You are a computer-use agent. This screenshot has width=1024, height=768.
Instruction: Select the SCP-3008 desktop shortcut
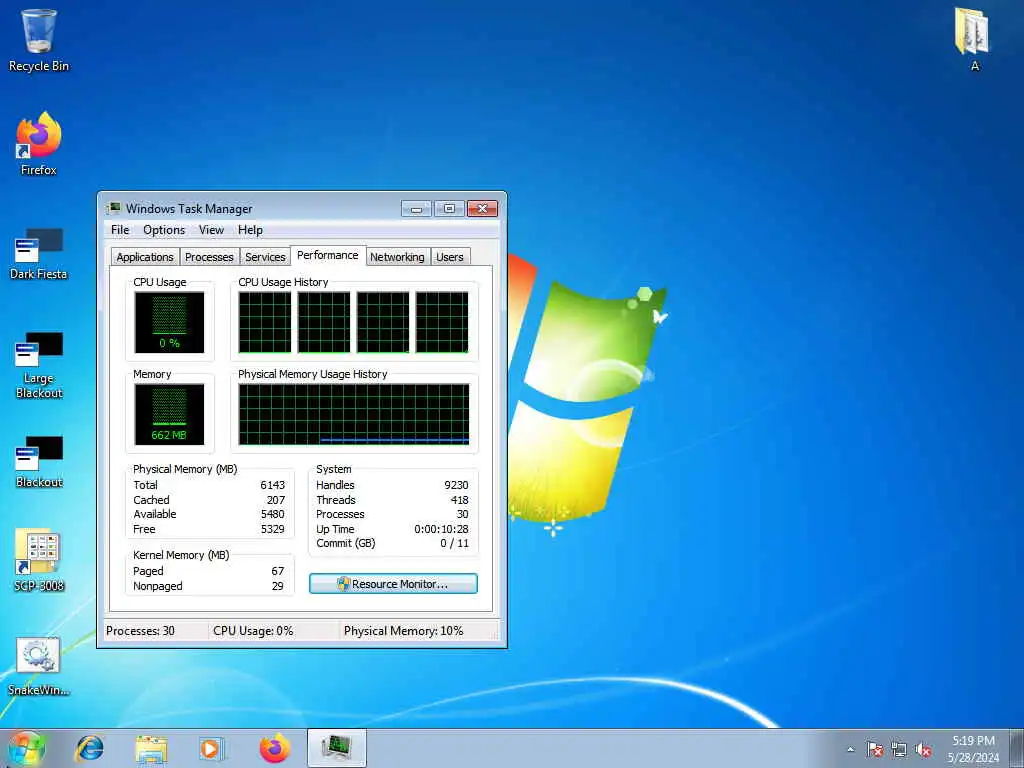(x=39, y=560)
